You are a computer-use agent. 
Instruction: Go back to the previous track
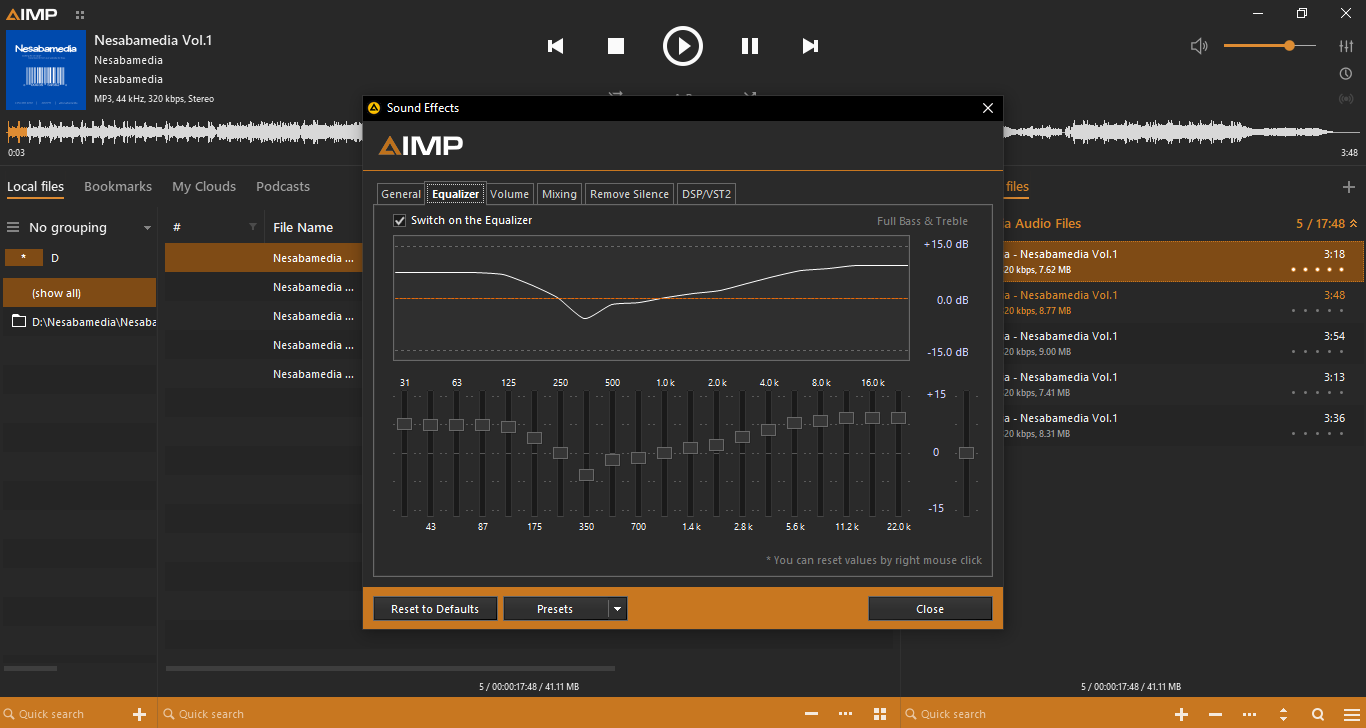(x=556, y=46)
